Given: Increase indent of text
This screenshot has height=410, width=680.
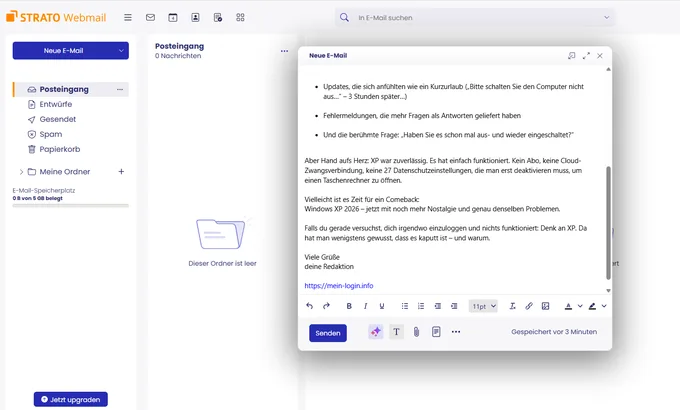Looking at the screenshot, I should coord(454,306).
